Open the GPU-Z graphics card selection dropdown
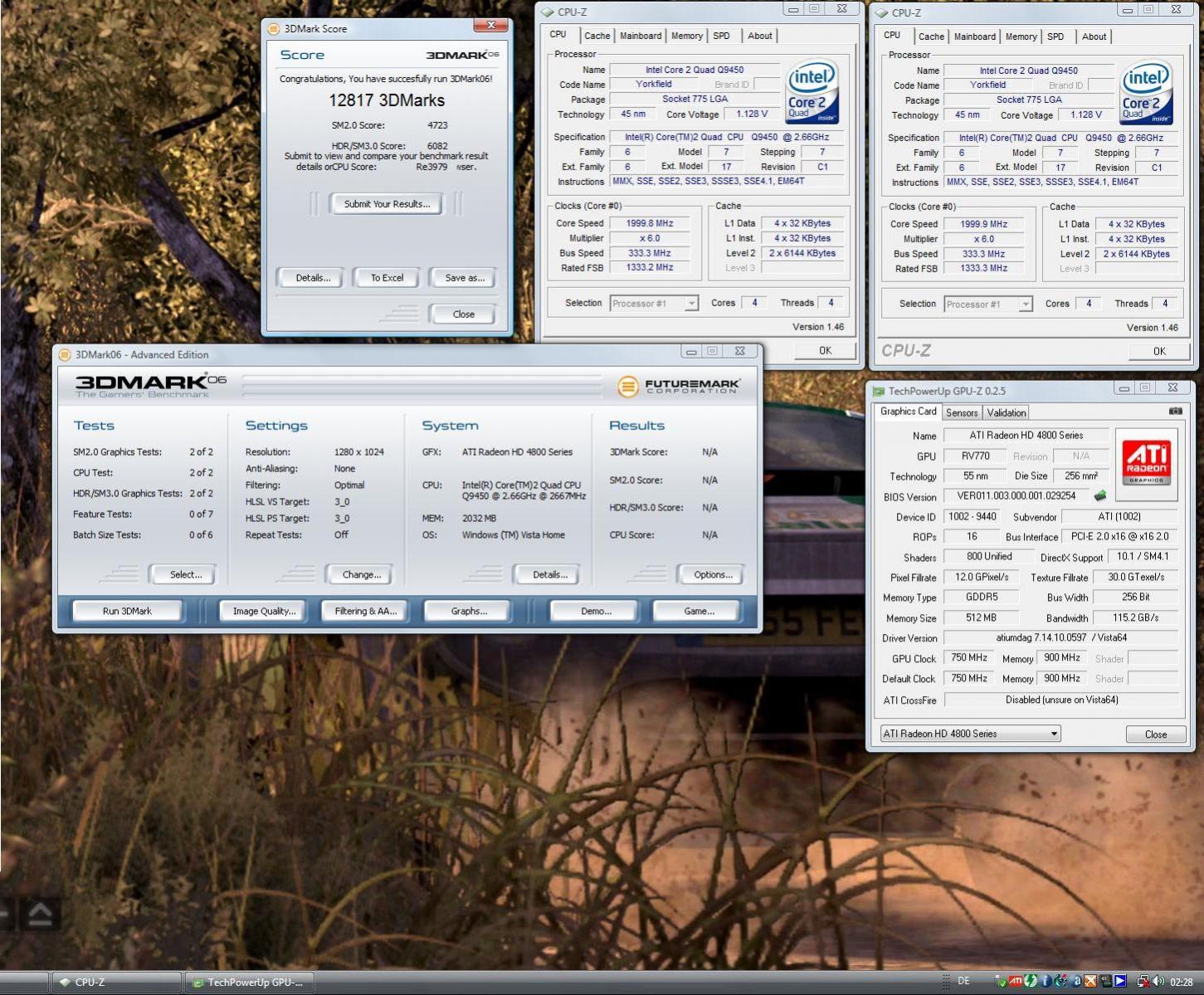Image resolution: width=1204 pixels, height=995 pixels. [x=970, y=734]
